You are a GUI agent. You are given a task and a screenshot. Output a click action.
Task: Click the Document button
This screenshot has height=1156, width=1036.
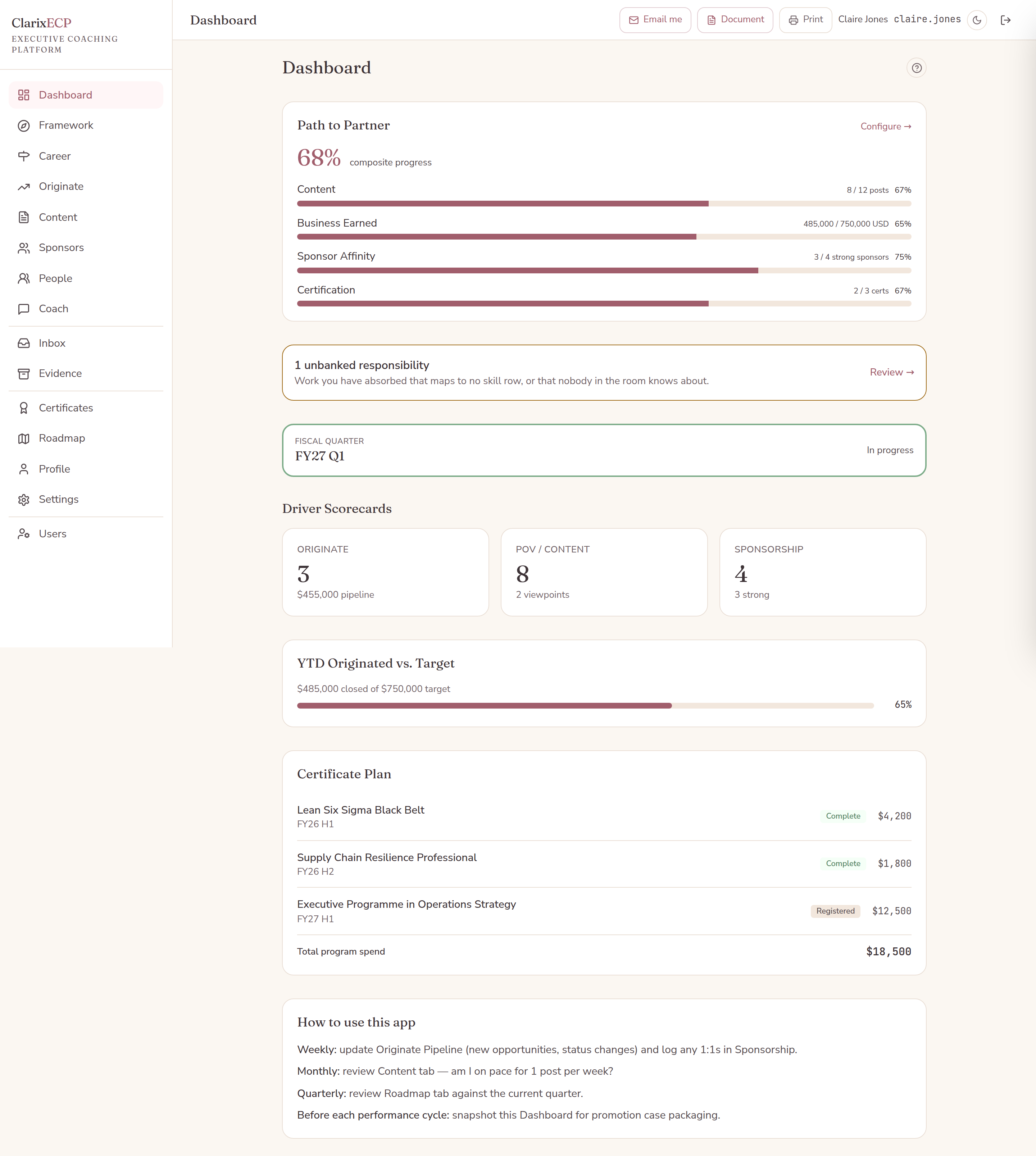[x=735, y=20]
